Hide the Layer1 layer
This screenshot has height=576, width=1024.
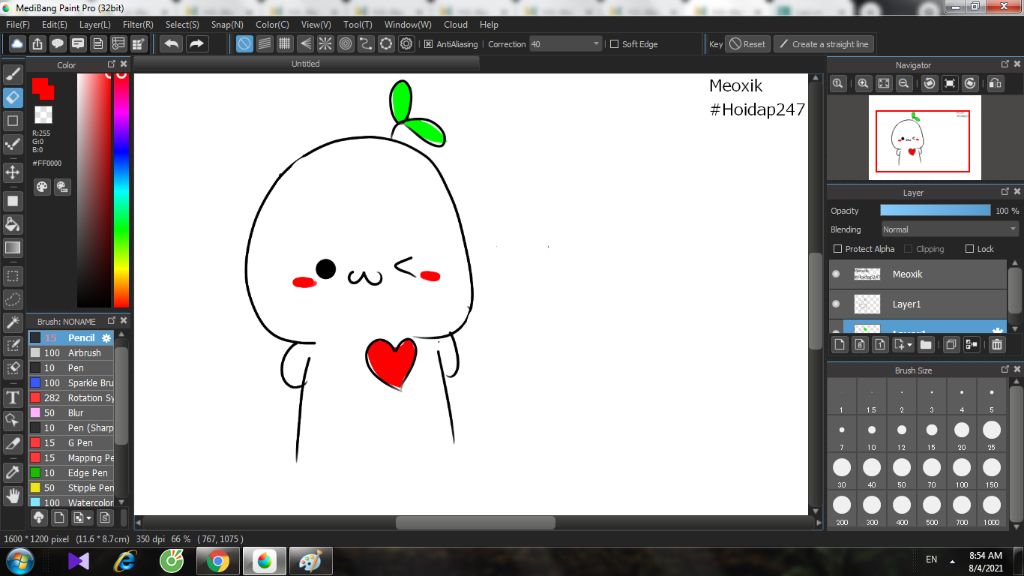click(836, 304)
